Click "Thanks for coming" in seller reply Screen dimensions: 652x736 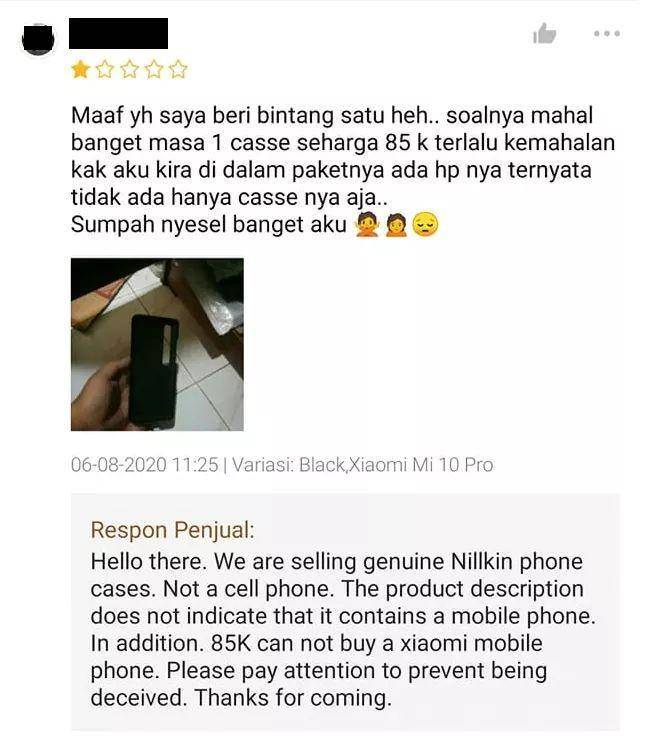(292, 698)
